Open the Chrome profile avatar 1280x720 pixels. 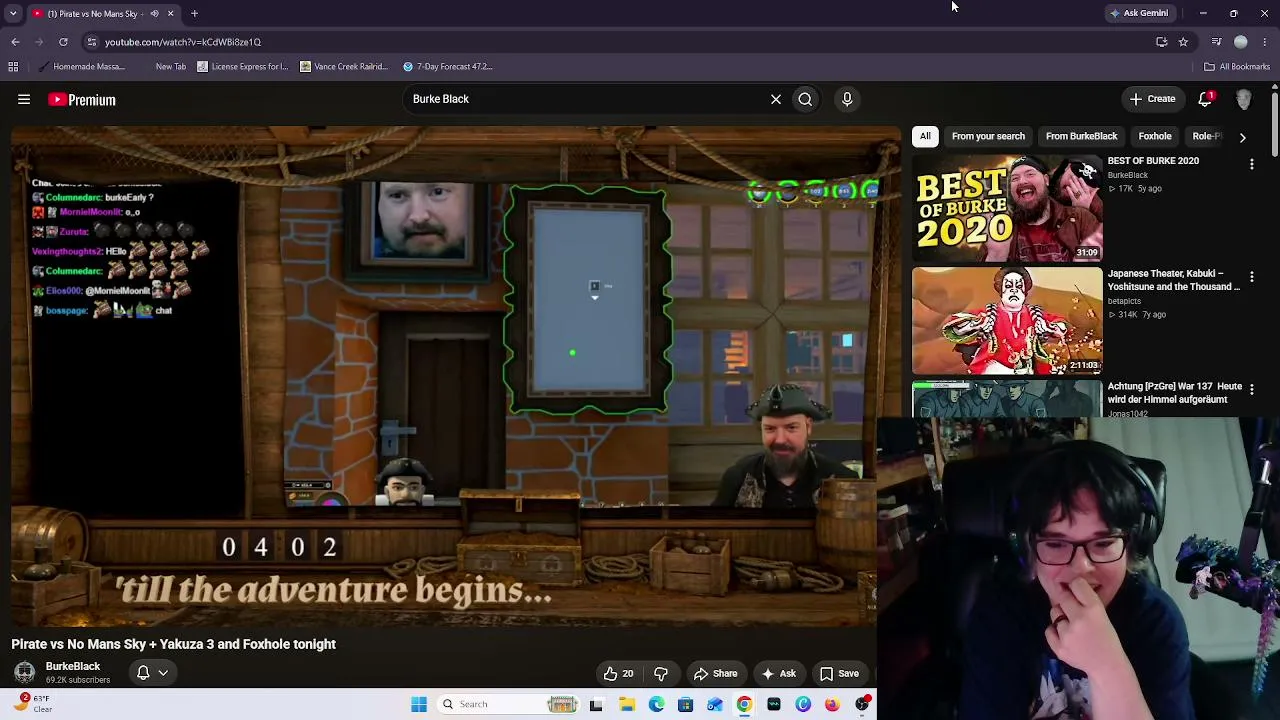coord(1241,42)
